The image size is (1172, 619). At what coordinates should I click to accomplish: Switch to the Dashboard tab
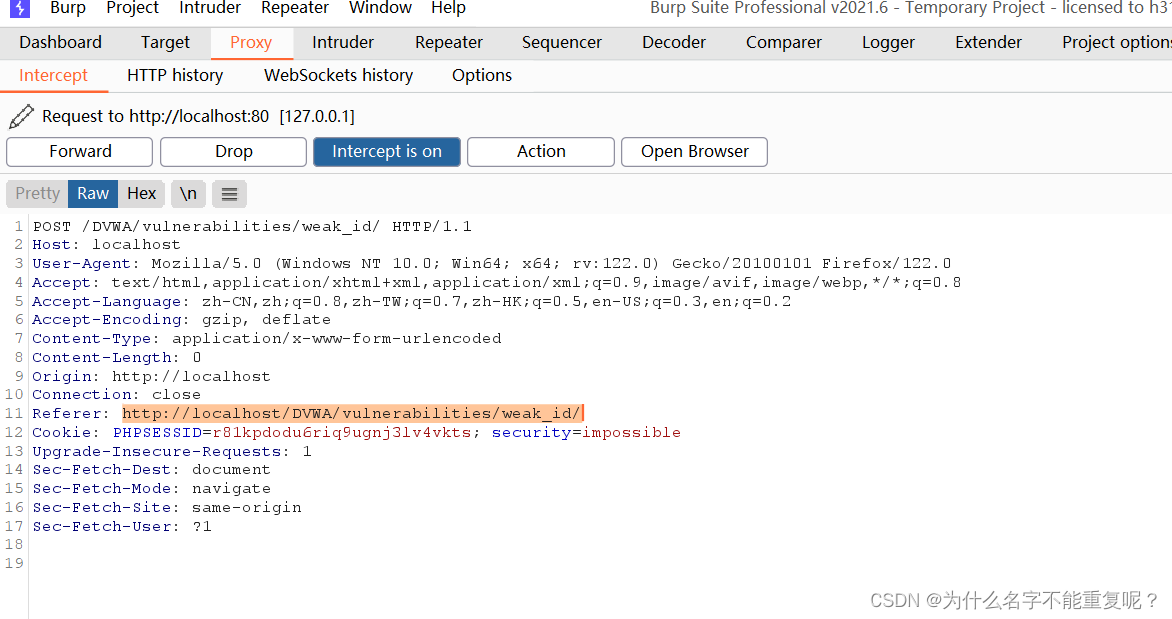click(x=61, y=43)
